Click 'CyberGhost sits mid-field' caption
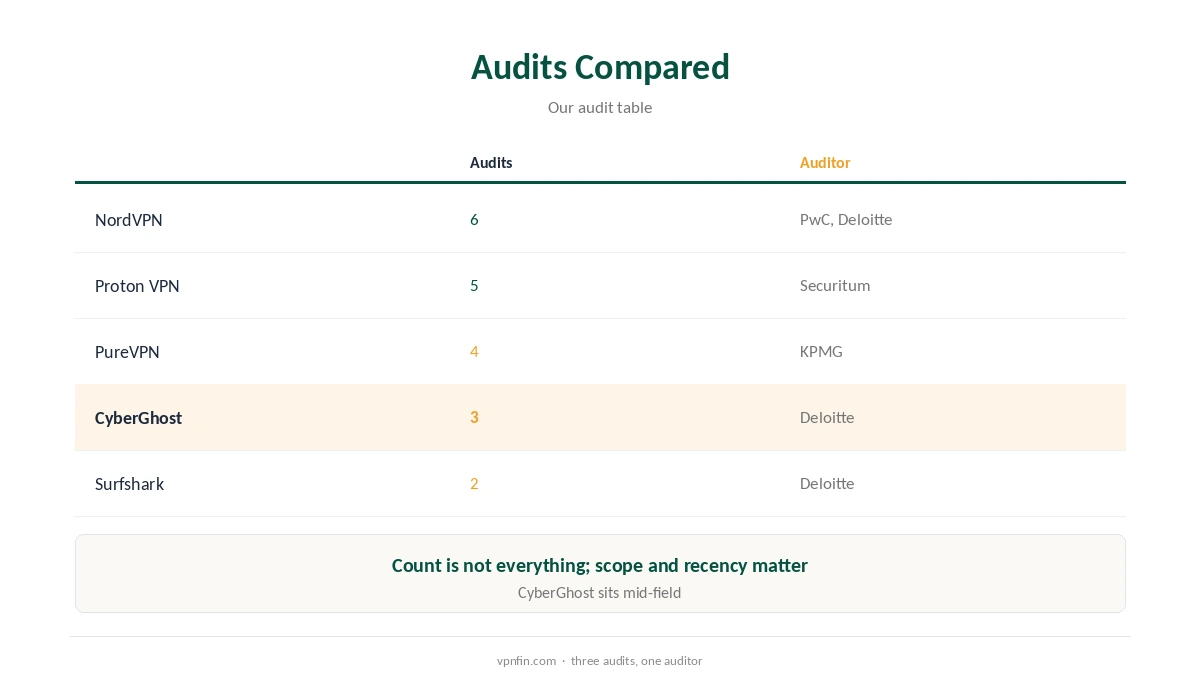The height and width of the screenshot is (680, 1200). (600, 593)
